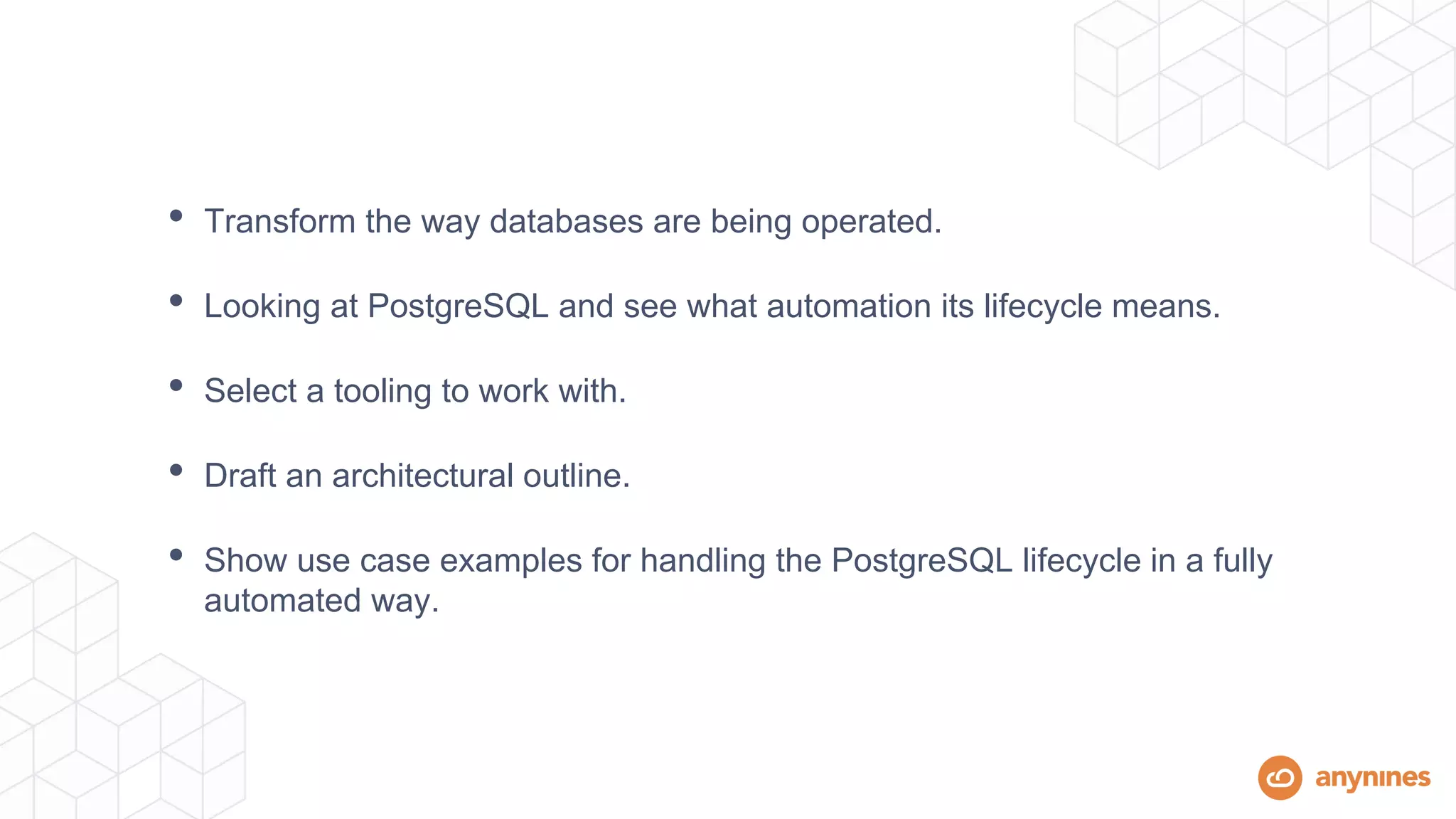Click the word 'Transform' in first bullet
Viewport: 1456px width, 819px height.
[280, 221]
